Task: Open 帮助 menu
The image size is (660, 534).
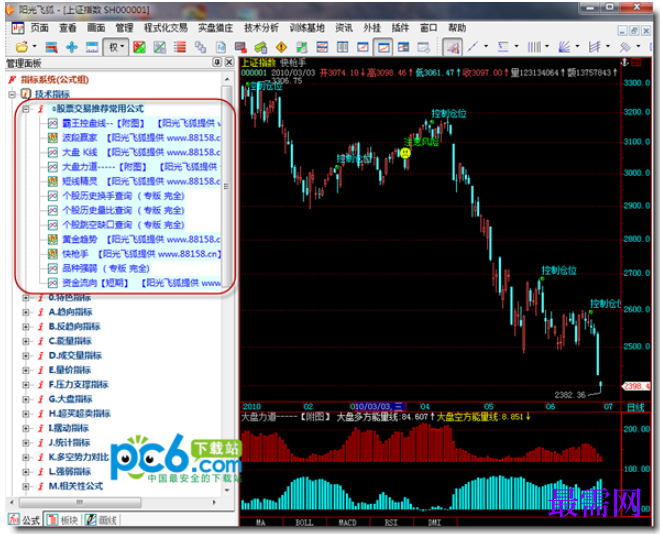Action: pyautogui.click(x=457, y=28)
